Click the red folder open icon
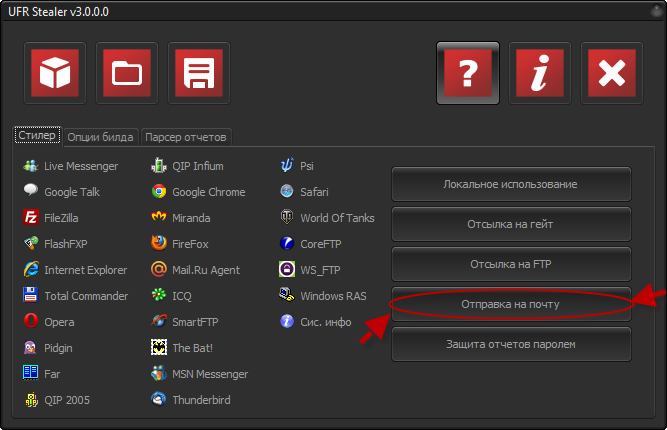The width and height of the screenshot is (667, 430). 127,73
